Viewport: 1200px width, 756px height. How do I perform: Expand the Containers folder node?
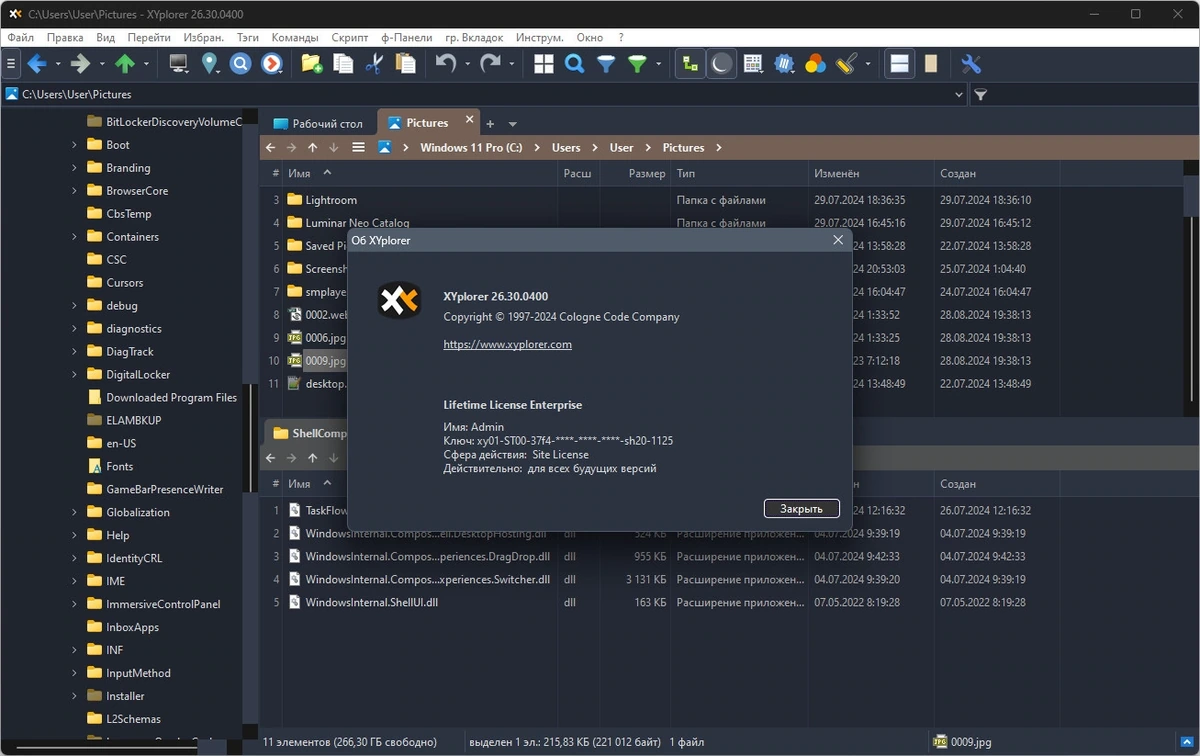pos(75,237)
